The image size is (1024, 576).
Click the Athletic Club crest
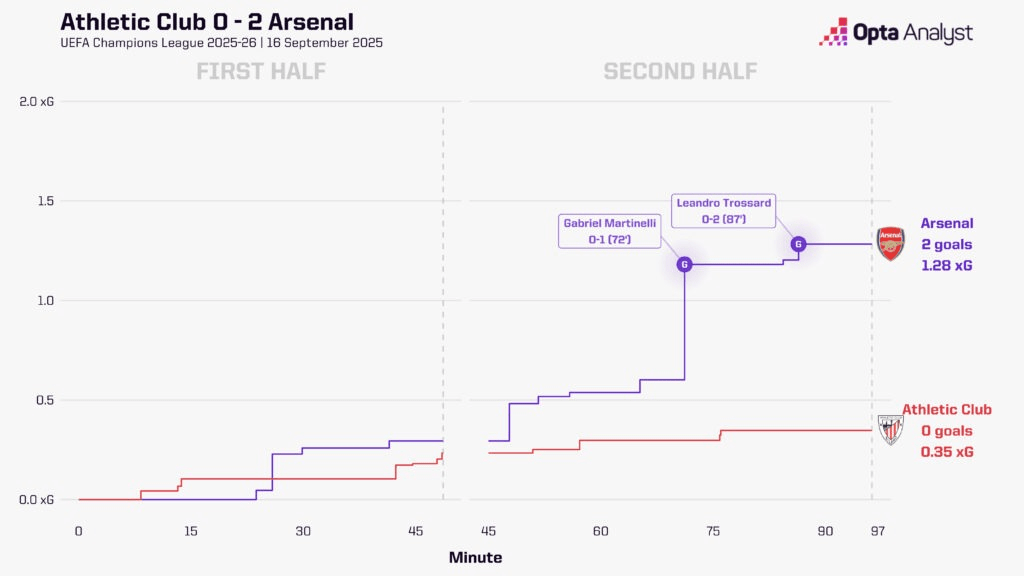point(889,430)
